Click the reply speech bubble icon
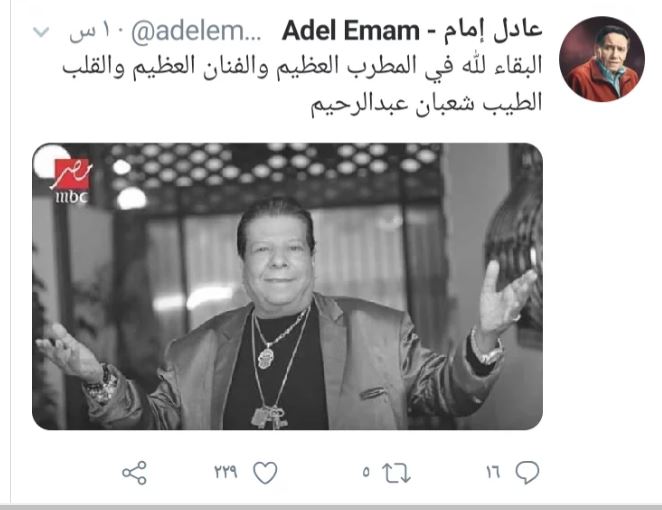The image size is (662, 510). (527, 472)
